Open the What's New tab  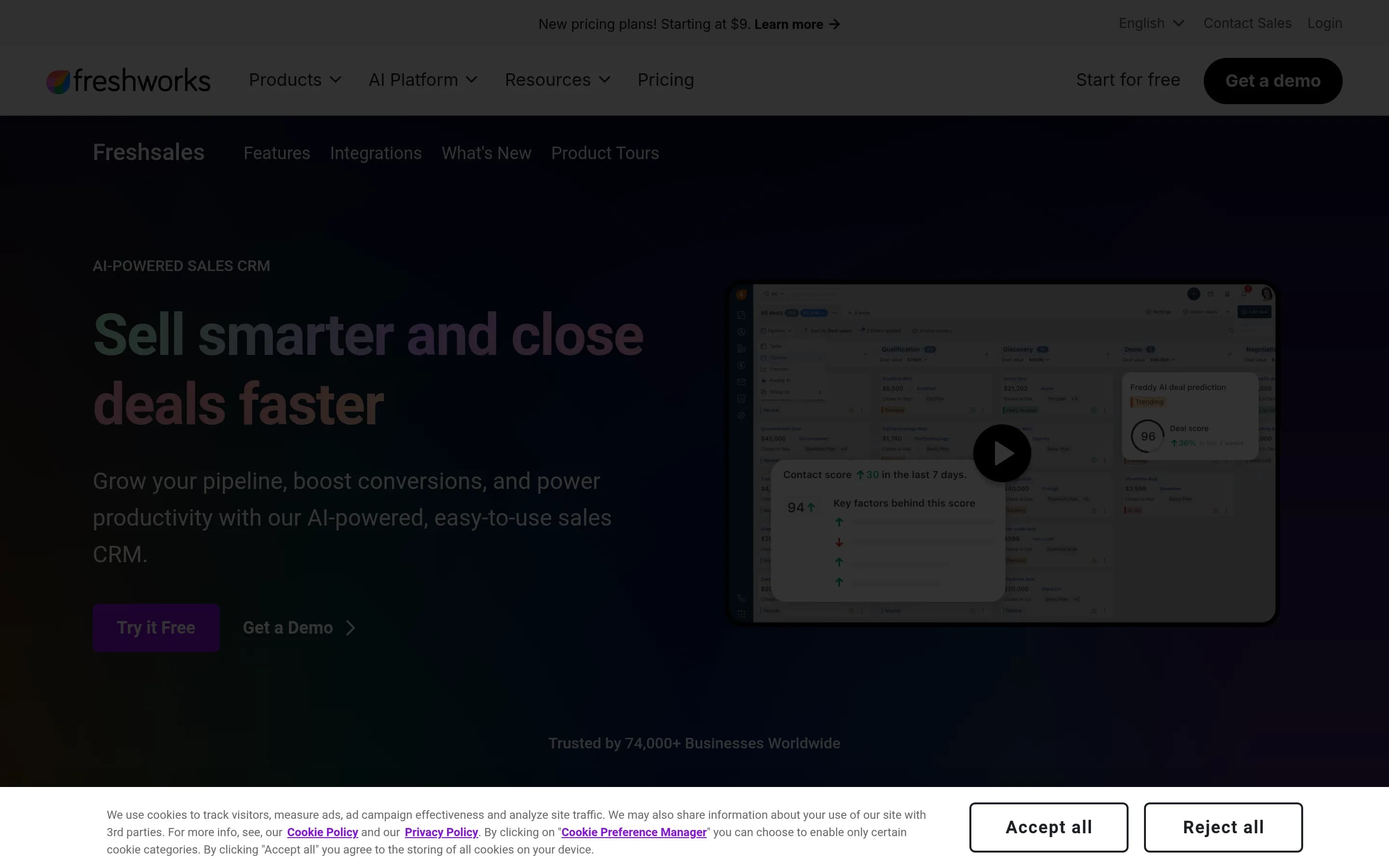[x=486, y=153]
